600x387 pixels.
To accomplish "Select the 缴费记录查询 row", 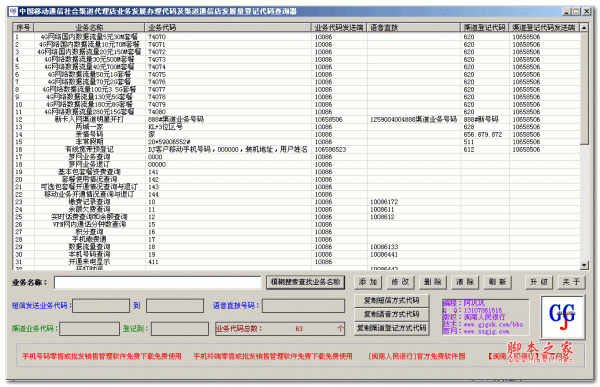I will pyautogui.click(x=297, y=202).
